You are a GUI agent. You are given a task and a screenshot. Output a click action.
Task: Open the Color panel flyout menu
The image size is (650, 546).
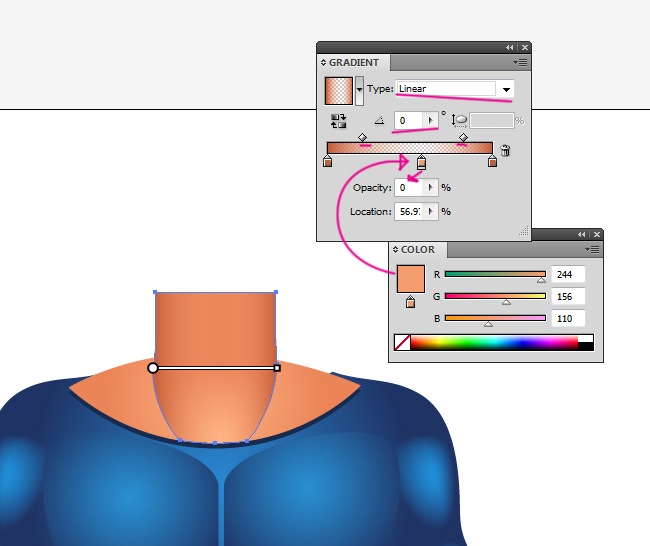pos(592,249)
